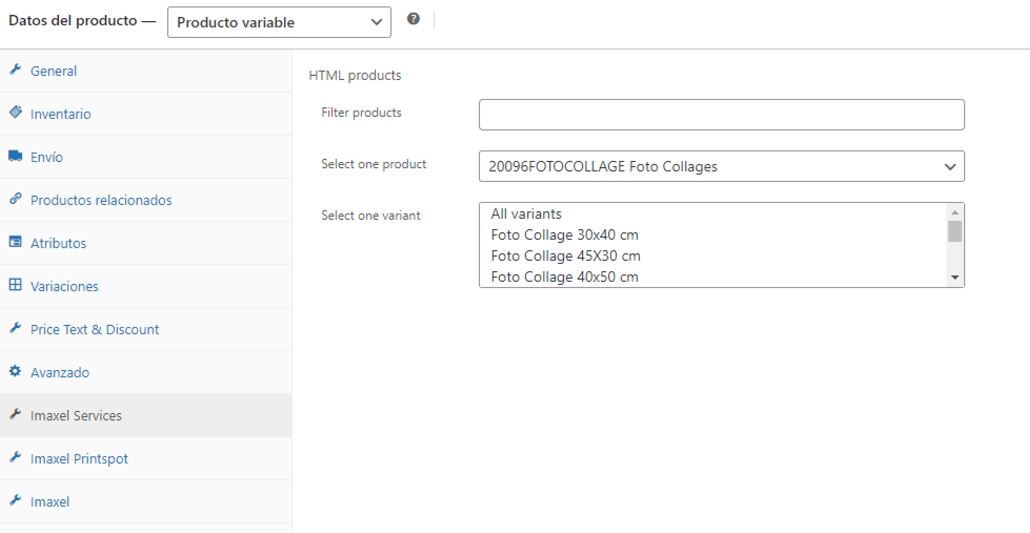Switch to the Imaxel Printspot tab
Screen dimensions: 1030x533
pos(79,459)
